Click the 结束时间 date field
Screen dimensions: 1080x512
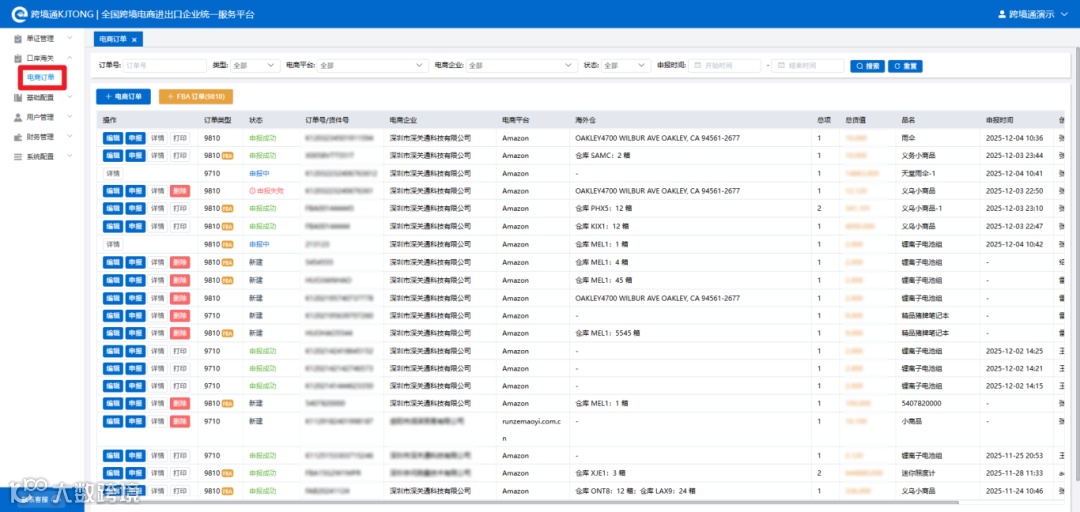coord(807,65)
